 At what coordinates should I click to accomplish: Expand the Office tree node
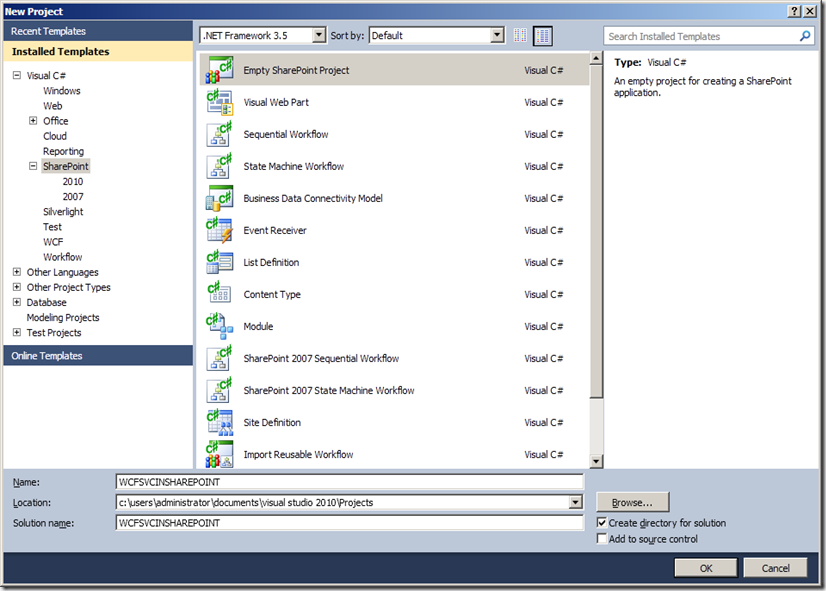pyautogui.click(x=33, y=121)
